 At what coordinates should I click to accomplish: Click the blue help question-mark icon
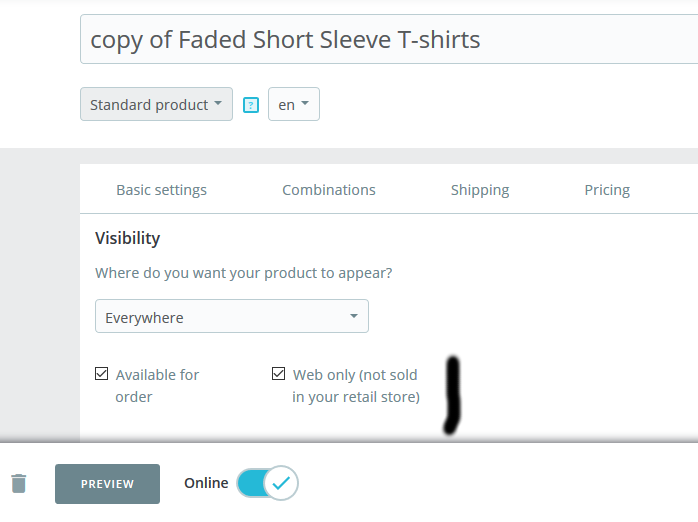coord(251,105)
